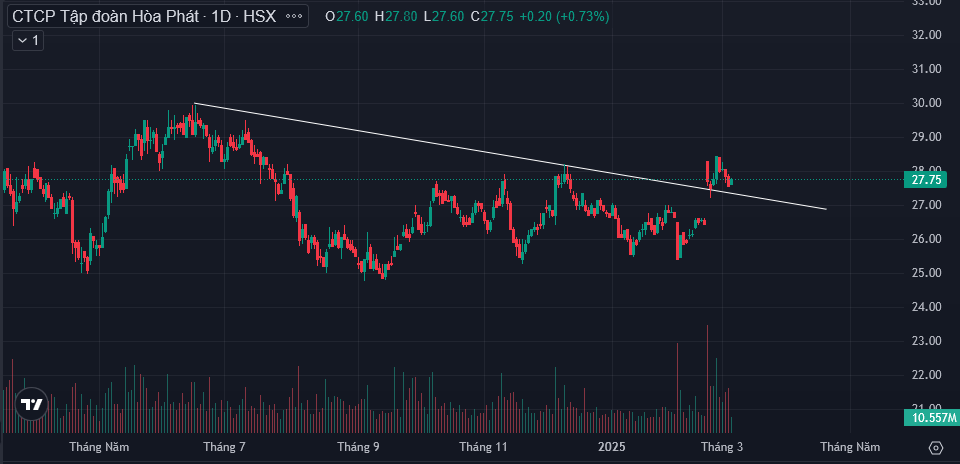Open chart settings gear at bottom right

[x=936, y=448]
